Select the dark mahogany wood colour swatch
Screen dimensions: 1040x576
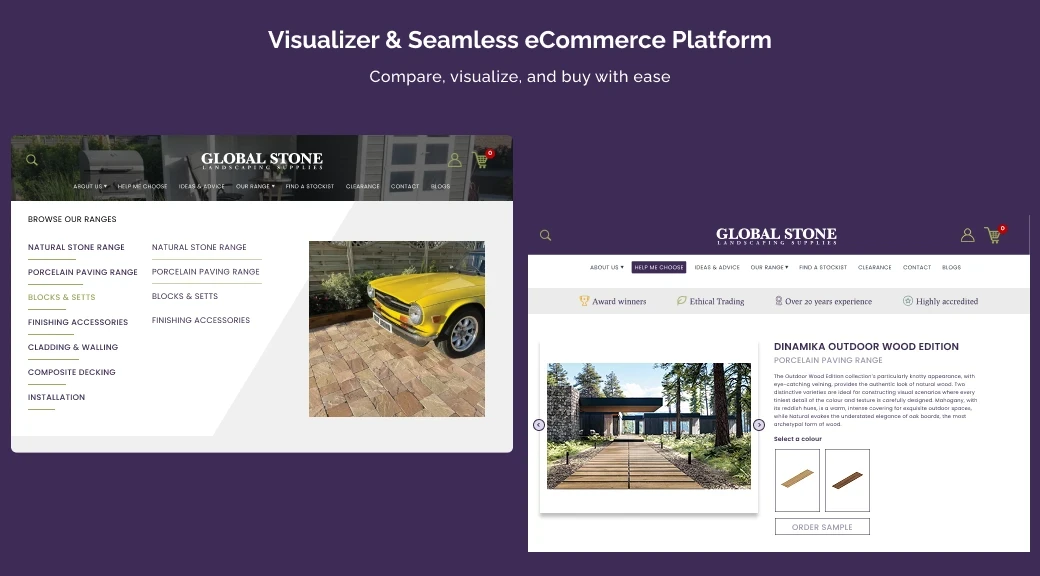click(x=847, y=480)
